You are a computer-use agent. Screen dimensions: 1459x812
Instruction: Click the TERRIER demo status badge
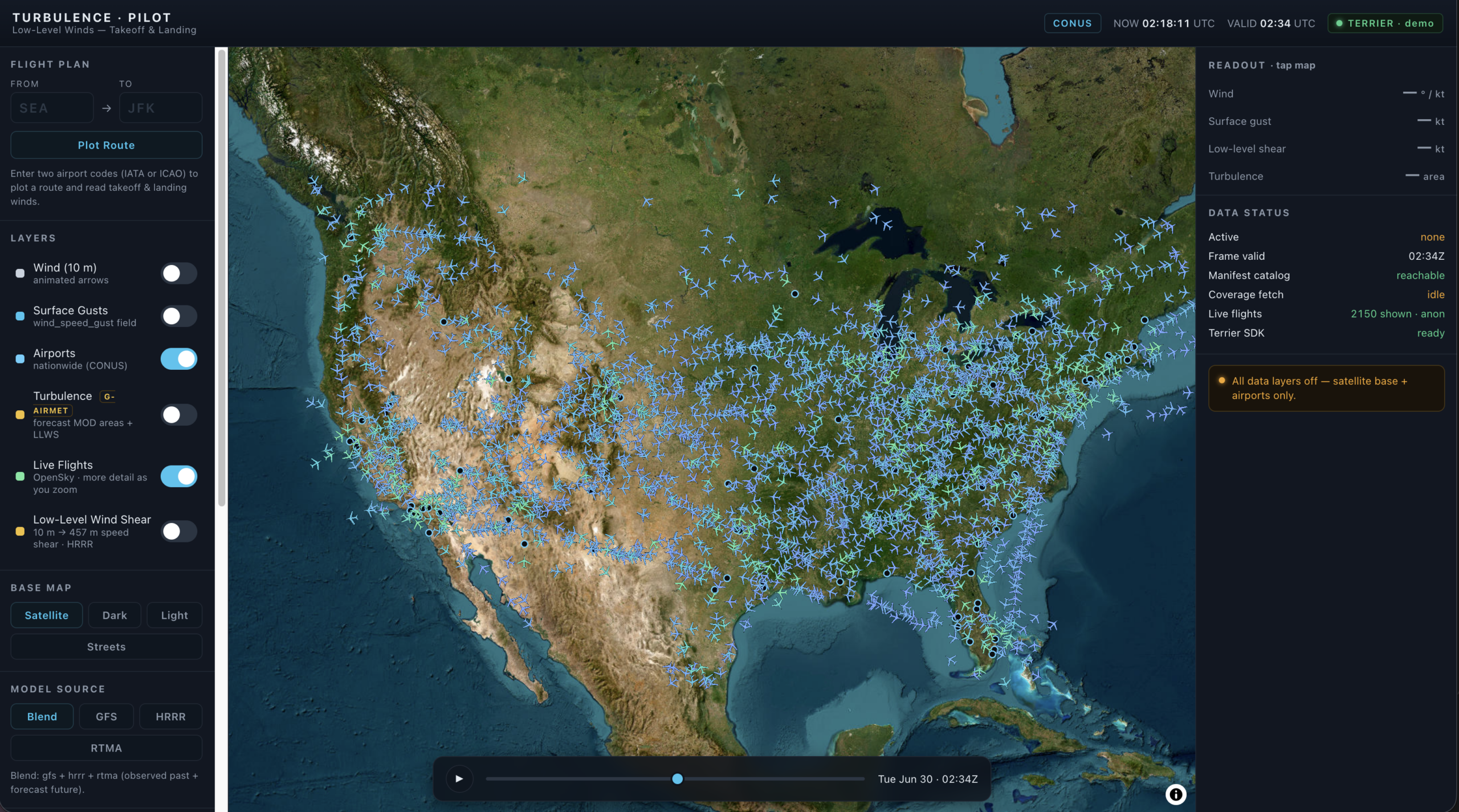coord(1385,23)
